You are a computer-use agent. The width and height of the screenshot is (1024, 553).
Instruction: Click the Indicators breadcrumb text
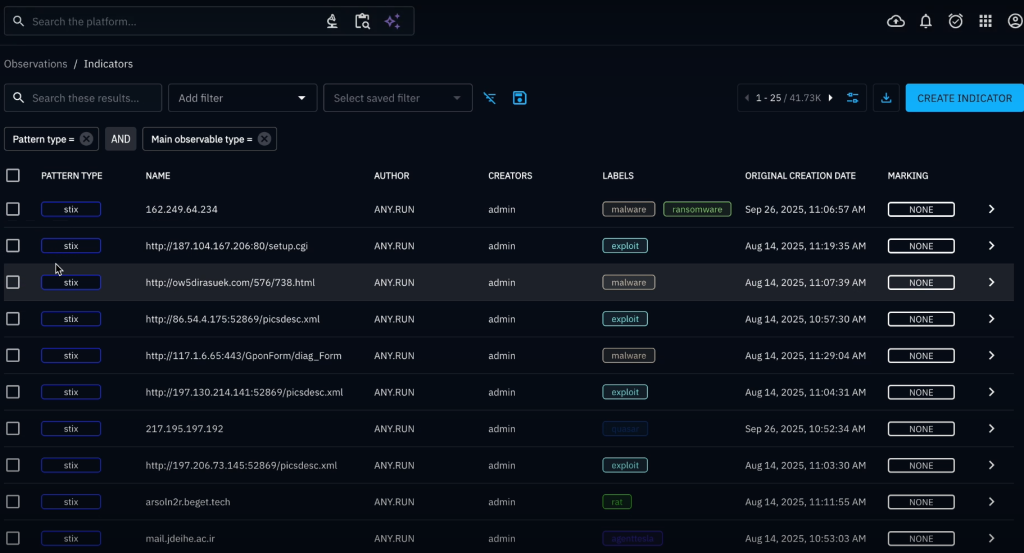click(x=108, y=64)
